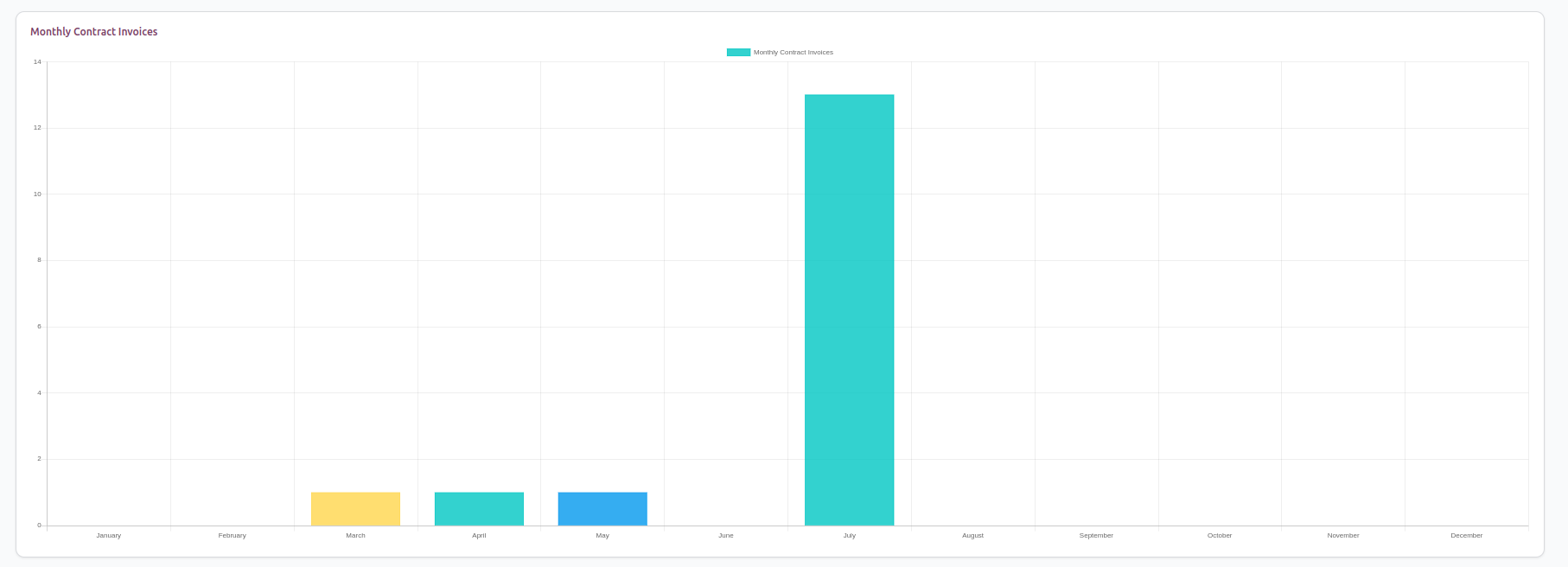Select the blue May bar

pyautogui.click(x=602, y=509)
